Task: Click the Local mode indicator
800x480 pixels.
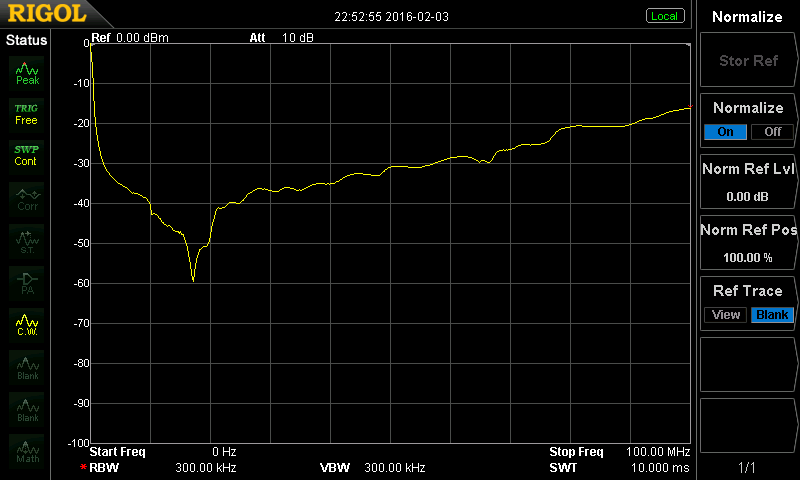Action: pyautogui.click(x=664, y=16)
